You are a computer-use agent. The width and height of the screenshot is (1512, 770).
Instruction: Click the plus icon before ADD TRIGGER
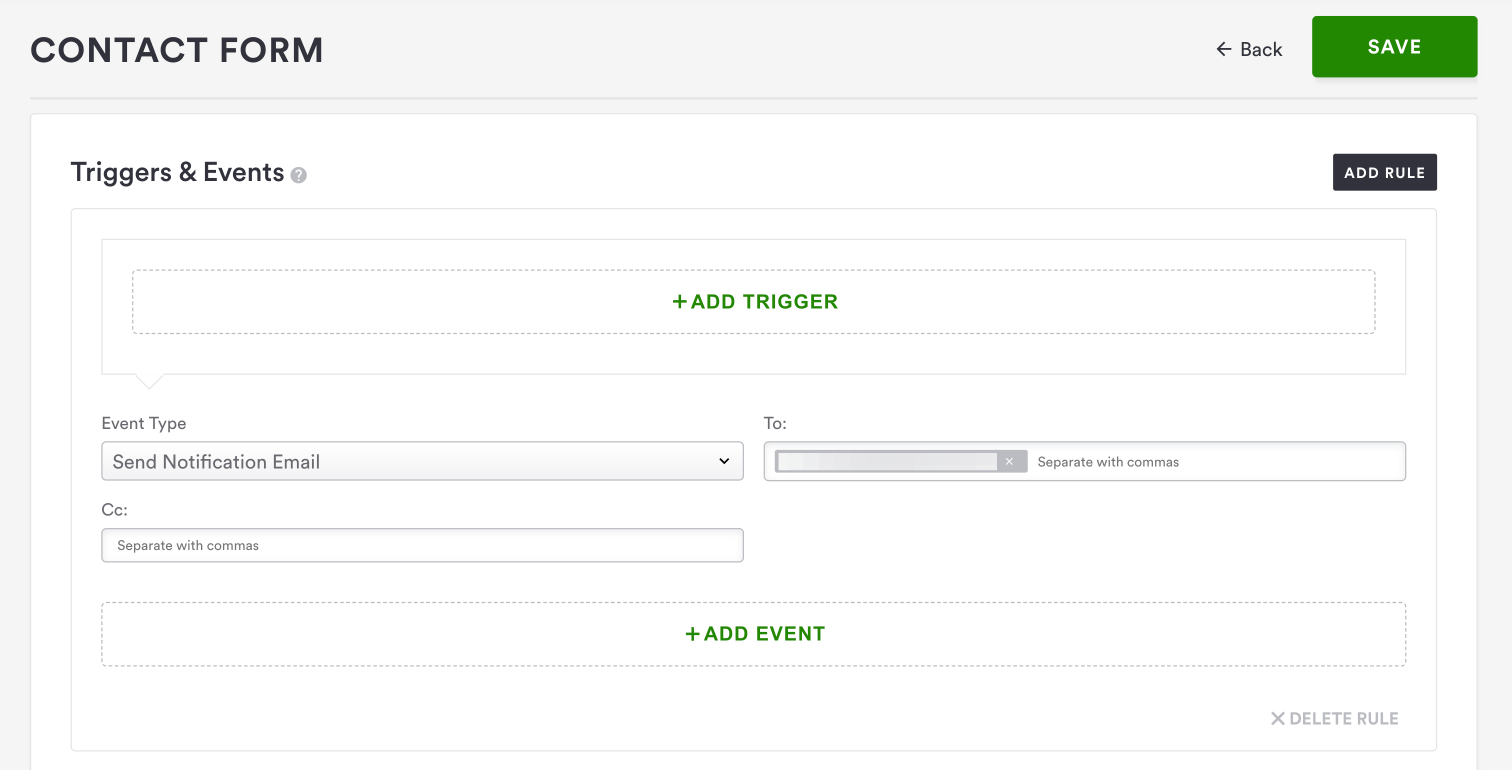(680, 302)
